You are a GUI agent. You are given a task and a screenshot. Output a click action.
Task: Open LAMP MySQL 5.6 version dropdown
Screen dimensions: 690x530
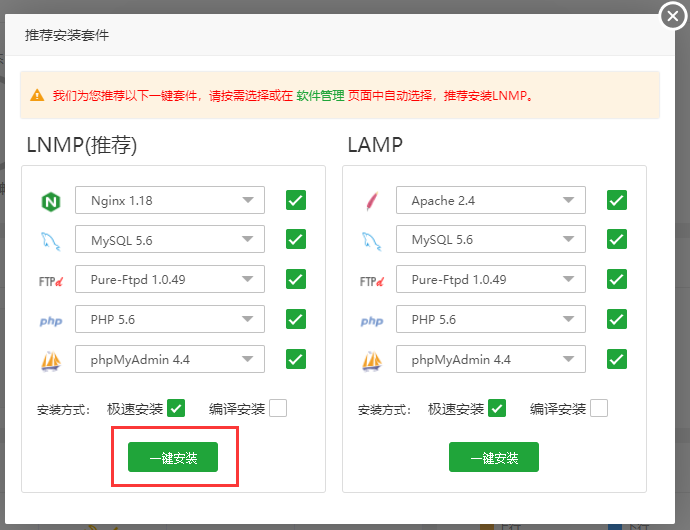pyautogui.click(x=491, y=239)
